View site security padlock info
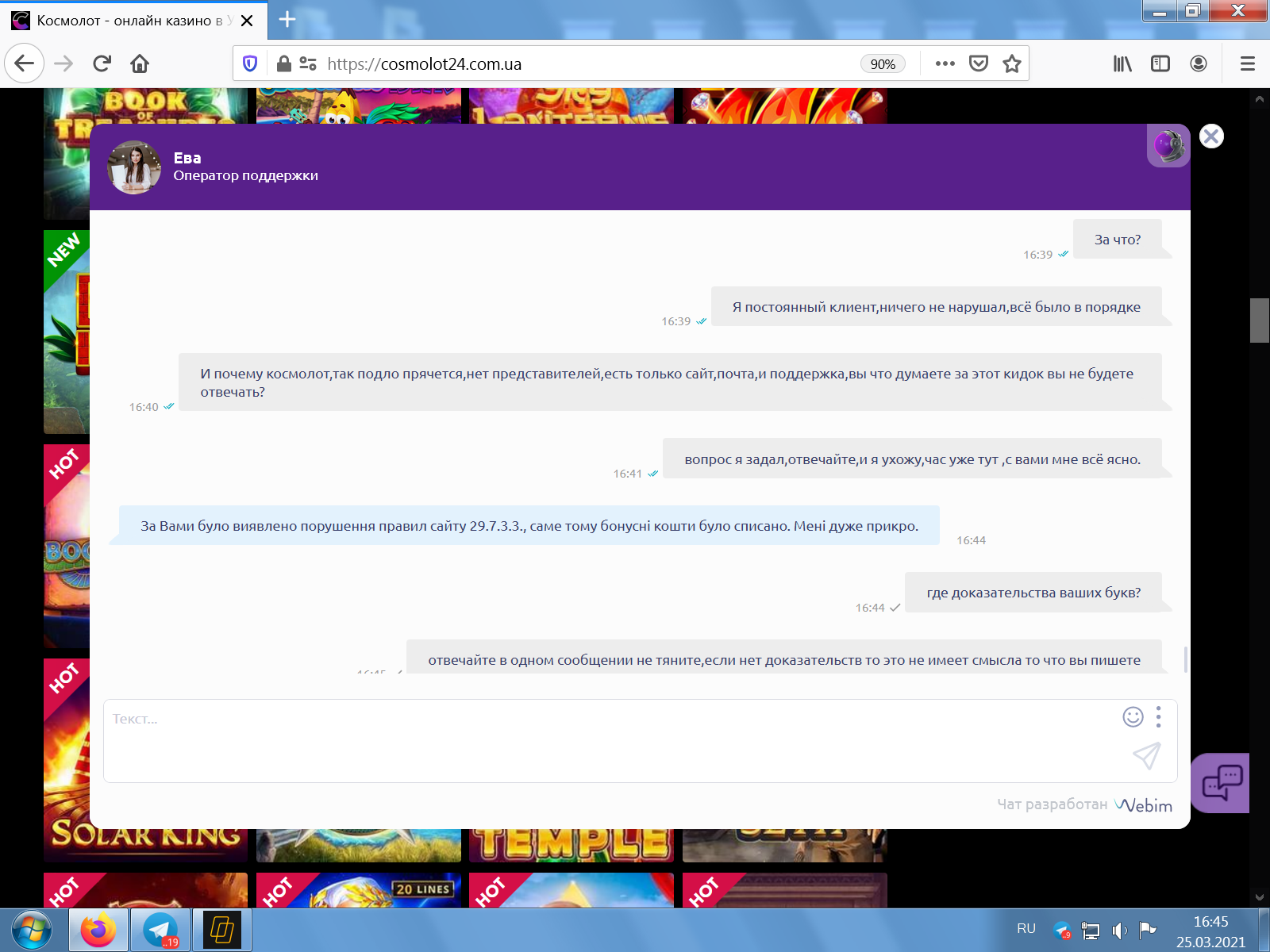 283,63
